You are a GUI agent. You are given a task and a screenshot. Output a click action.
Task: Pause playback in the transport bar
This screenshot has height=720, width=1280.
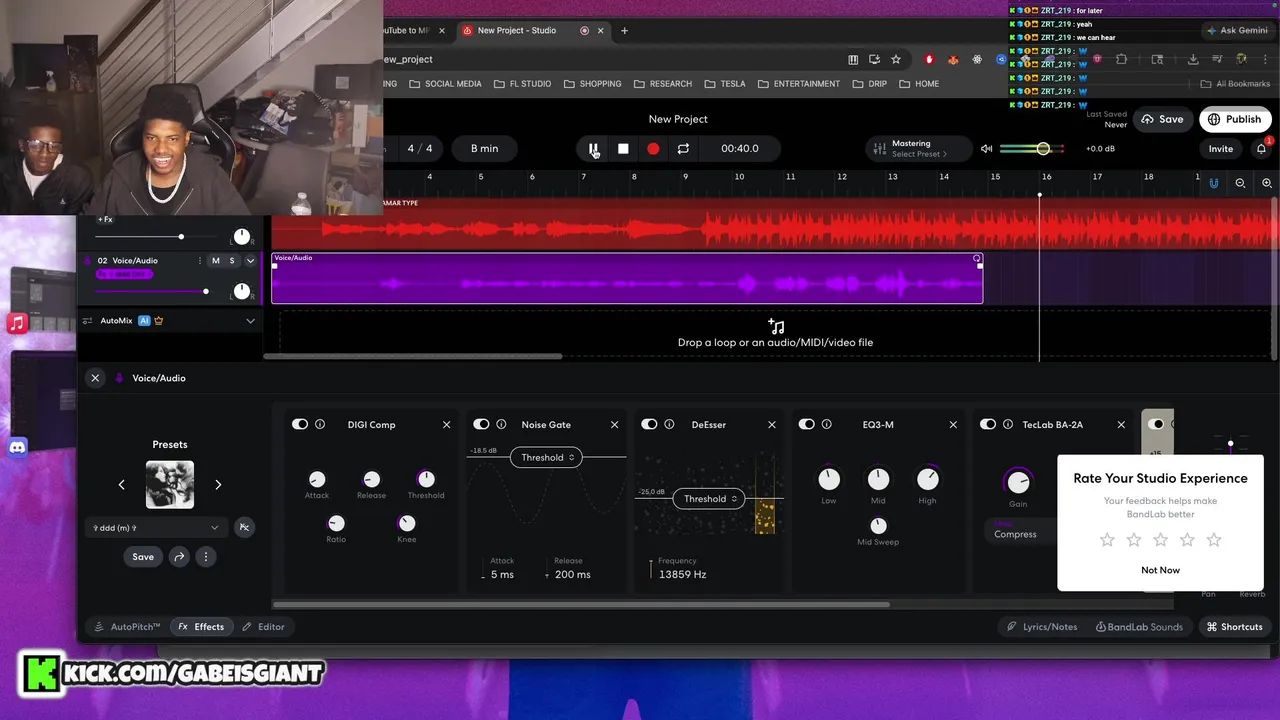pyautogui.click(x=593, y=148)
